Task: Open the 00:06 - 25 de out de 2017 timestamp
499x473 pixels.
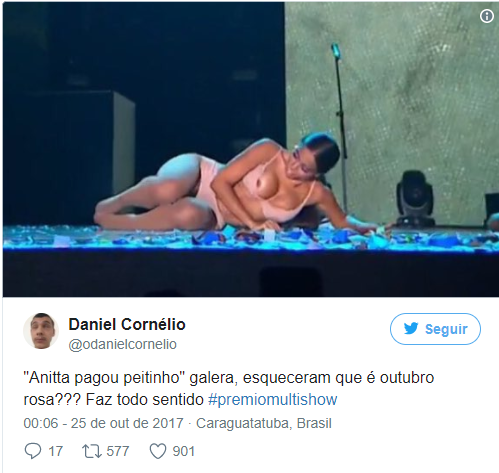Action: (x=103, y=423)
